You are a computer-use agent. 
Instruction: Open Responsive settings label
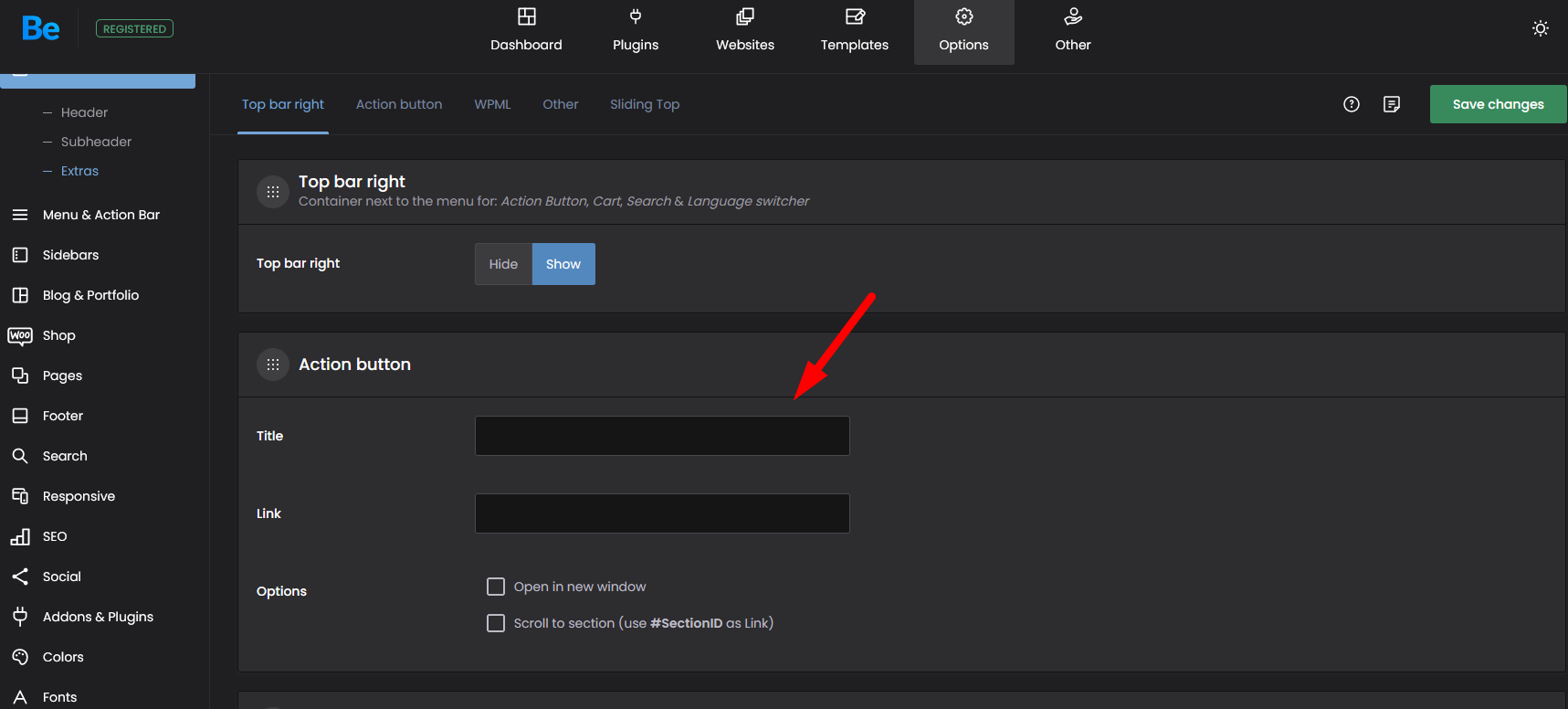click(x=79, y=496)
